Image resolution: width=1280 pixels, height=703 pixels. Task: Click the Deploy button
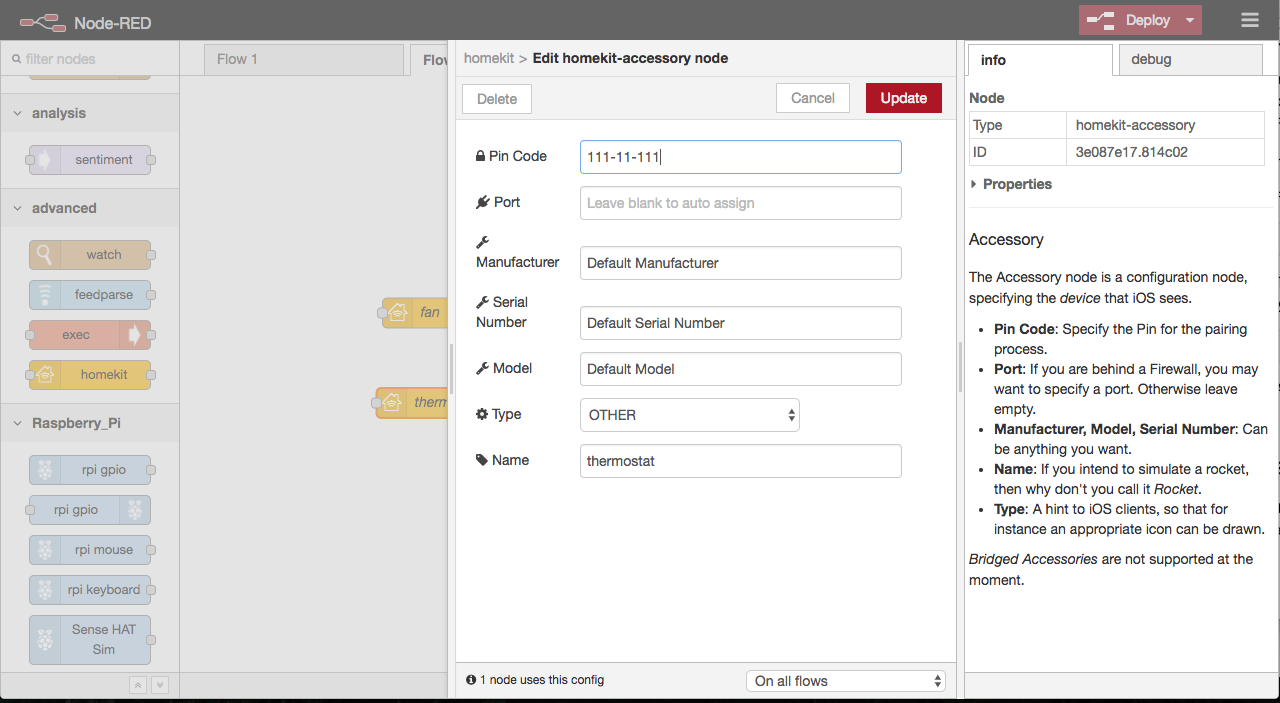1129,20
